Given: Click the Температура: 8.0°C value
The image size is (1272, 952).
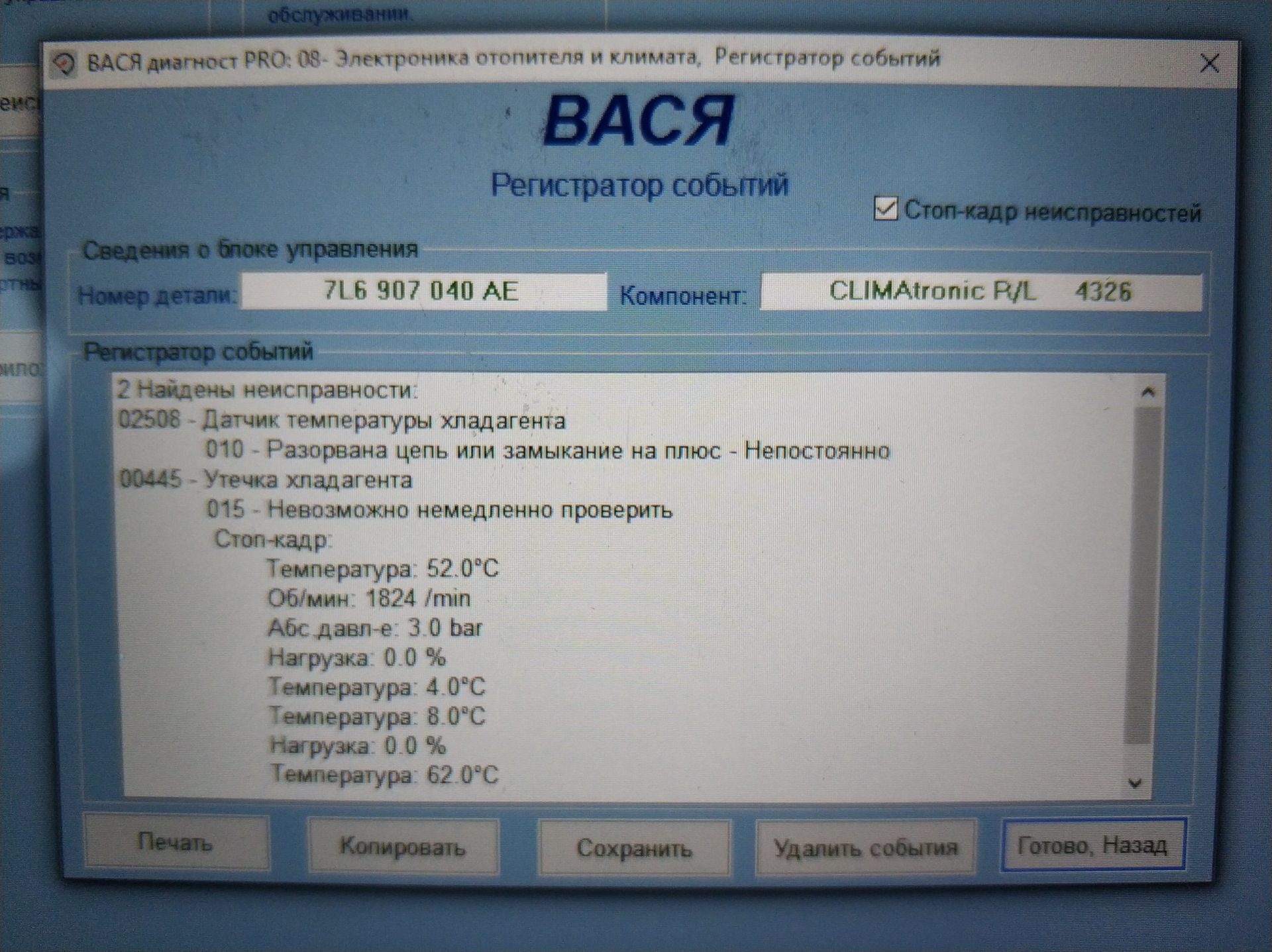Looking at the screenshot, I should coord(378,716).
